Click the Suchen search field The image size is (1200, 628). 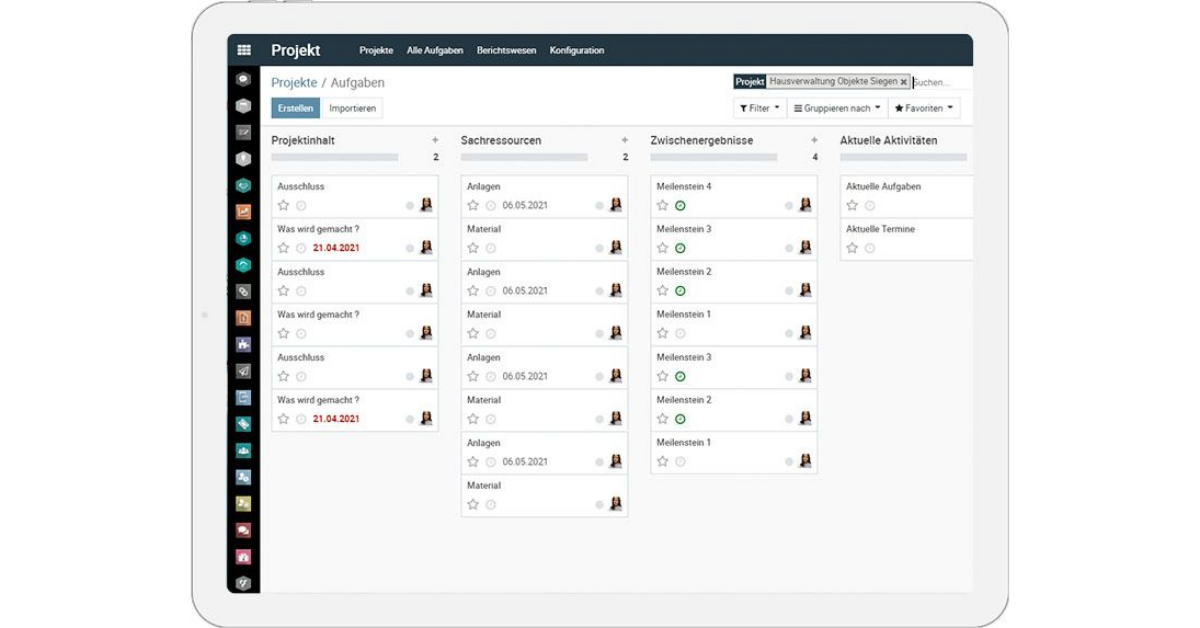(935, 82)
